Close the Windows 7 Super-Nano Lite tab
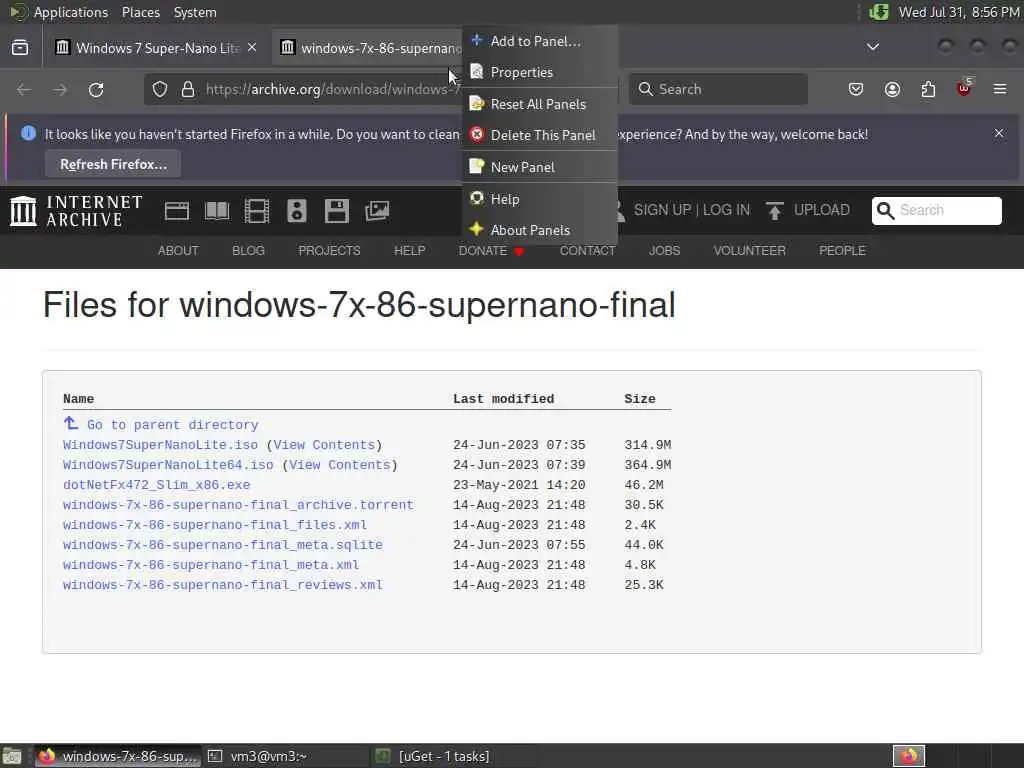 tap(252, 48)
